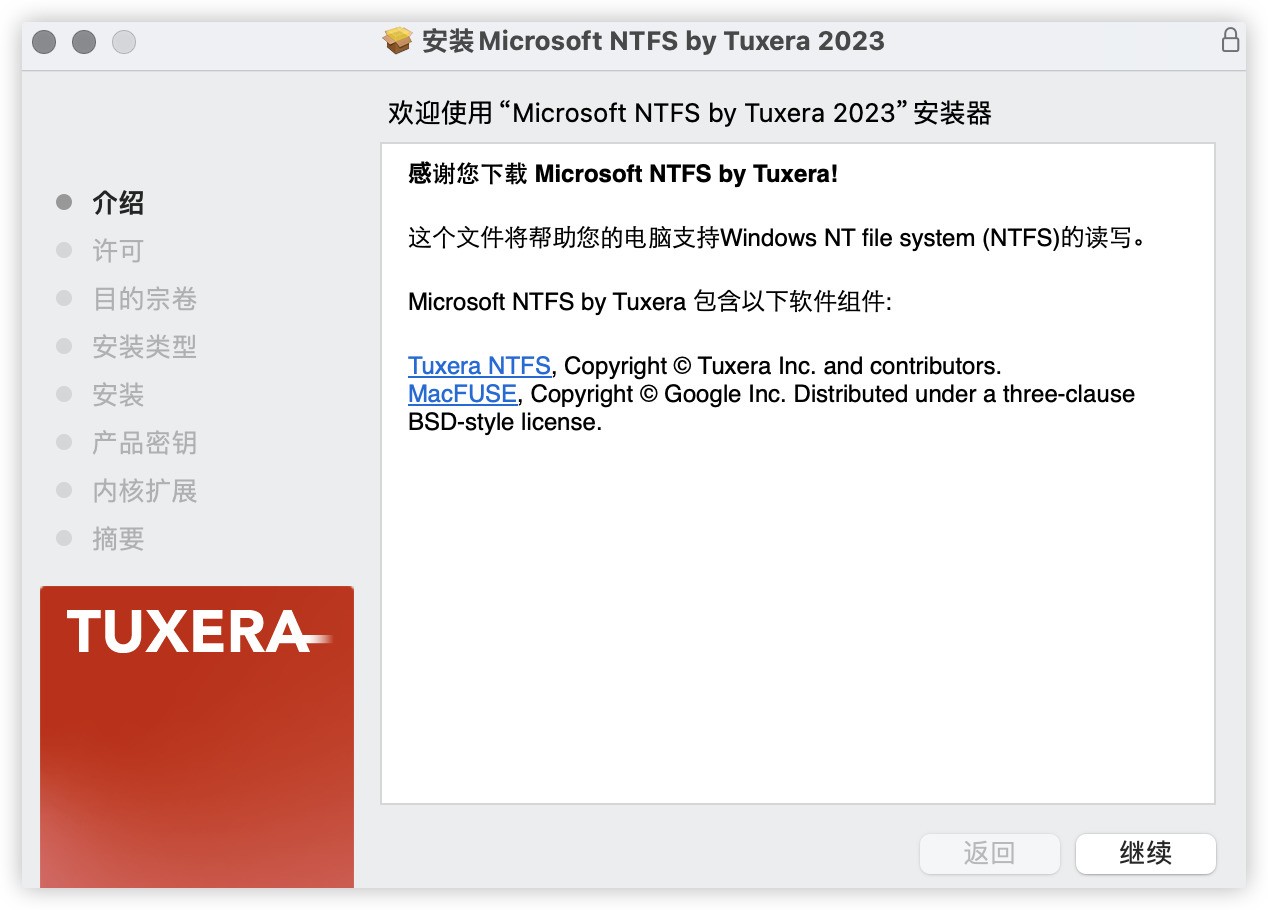Click the 返回 button
1268x910 pixels.
point(989,854)
